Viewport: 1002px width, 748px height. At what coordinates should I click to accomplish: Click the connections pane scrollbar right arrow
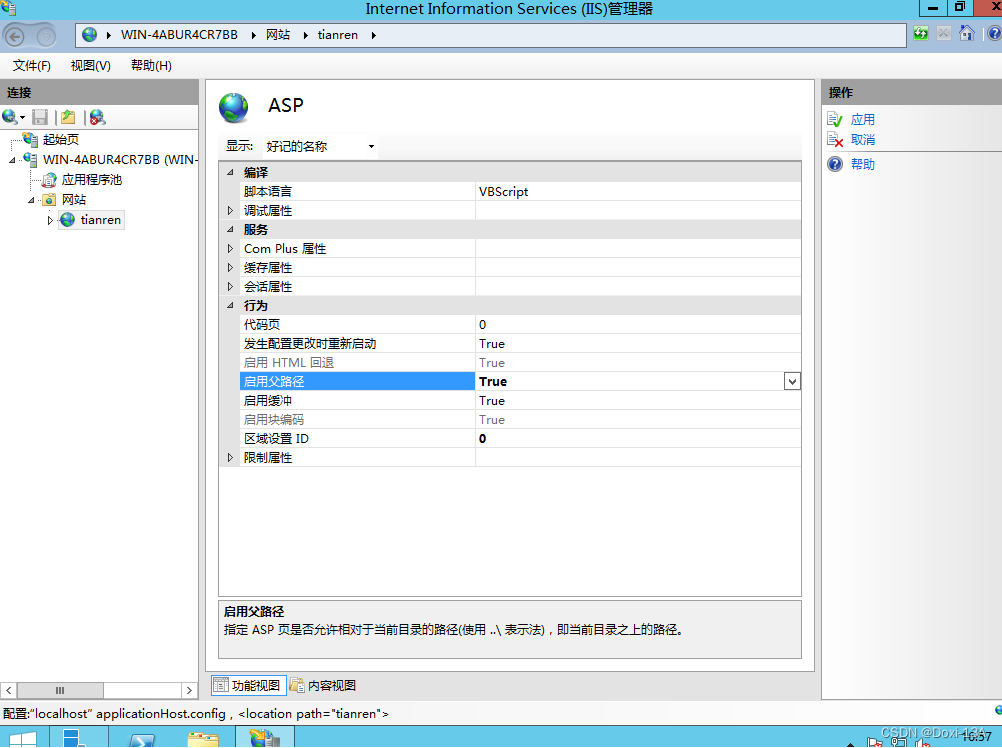(x=189, y=690)
